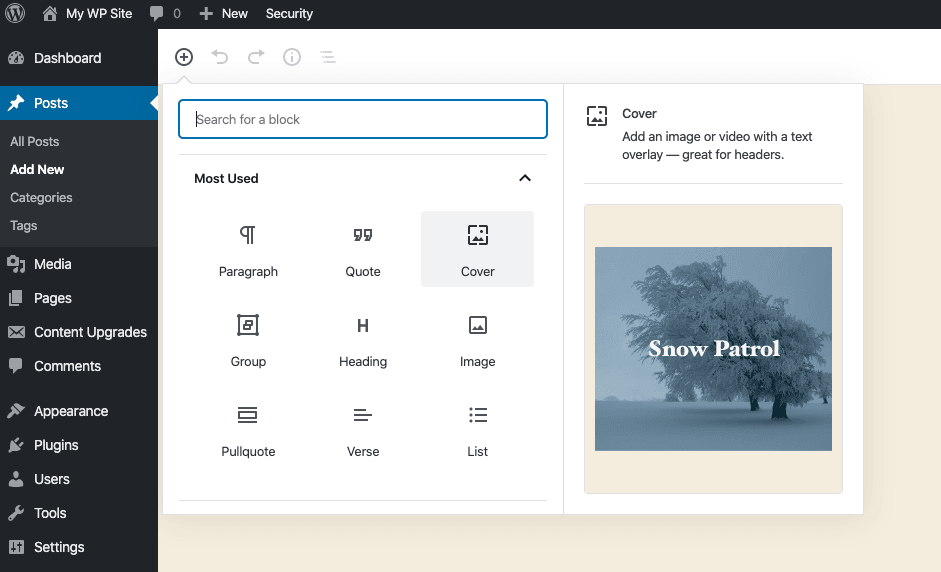The image size is (941, 572).
Task: Click the WordPress logo in admin bar
Action: (x=15, y=13)
